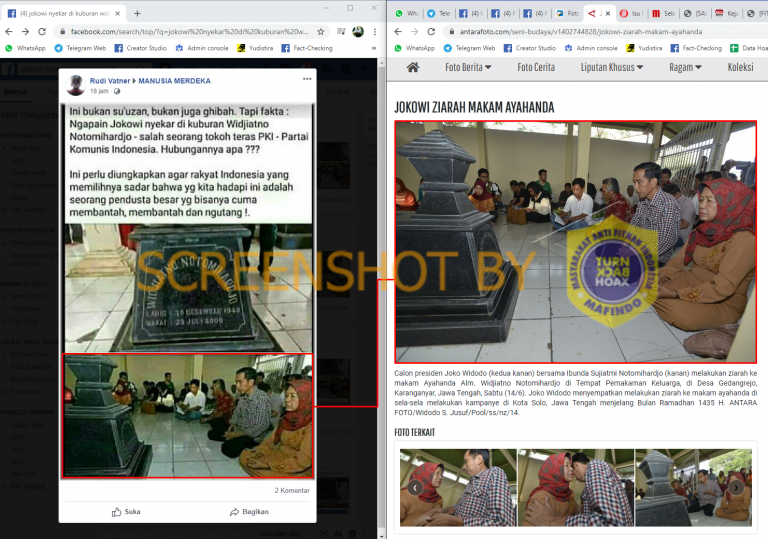Click the Jokowi grave visit photo in the post
This screenshot has width=768, height=539.
coord(188,416)
